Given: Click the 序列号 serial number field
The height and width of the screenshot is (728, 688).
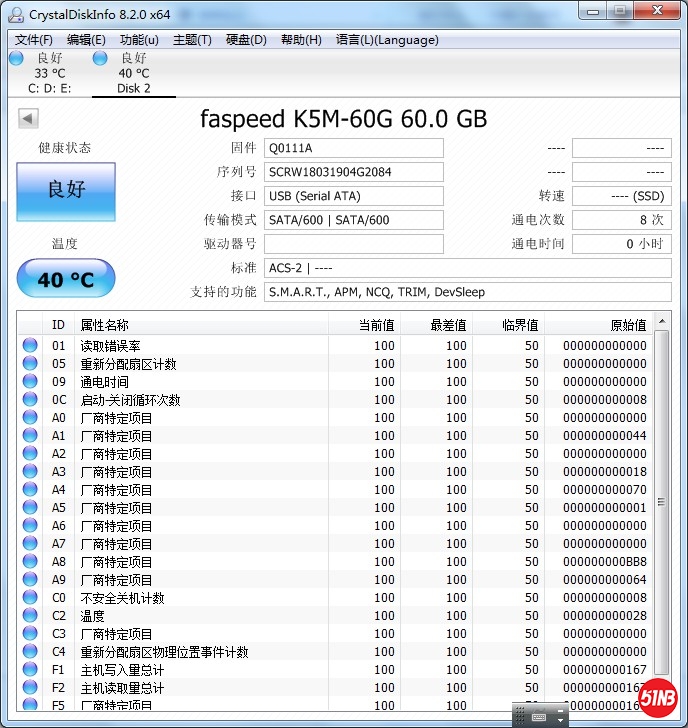Looking at the screenshot, I should (353, 172).
